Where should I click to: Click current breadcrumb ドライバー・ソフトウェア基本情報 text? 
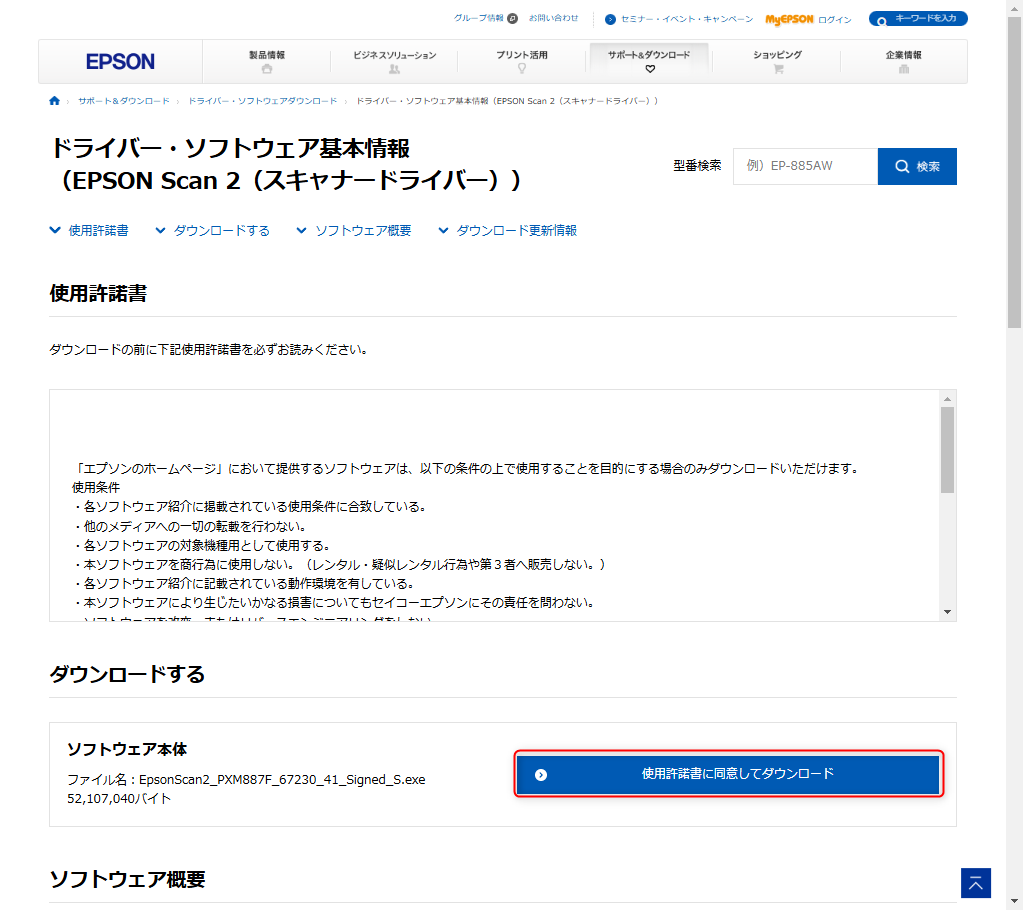506,101
